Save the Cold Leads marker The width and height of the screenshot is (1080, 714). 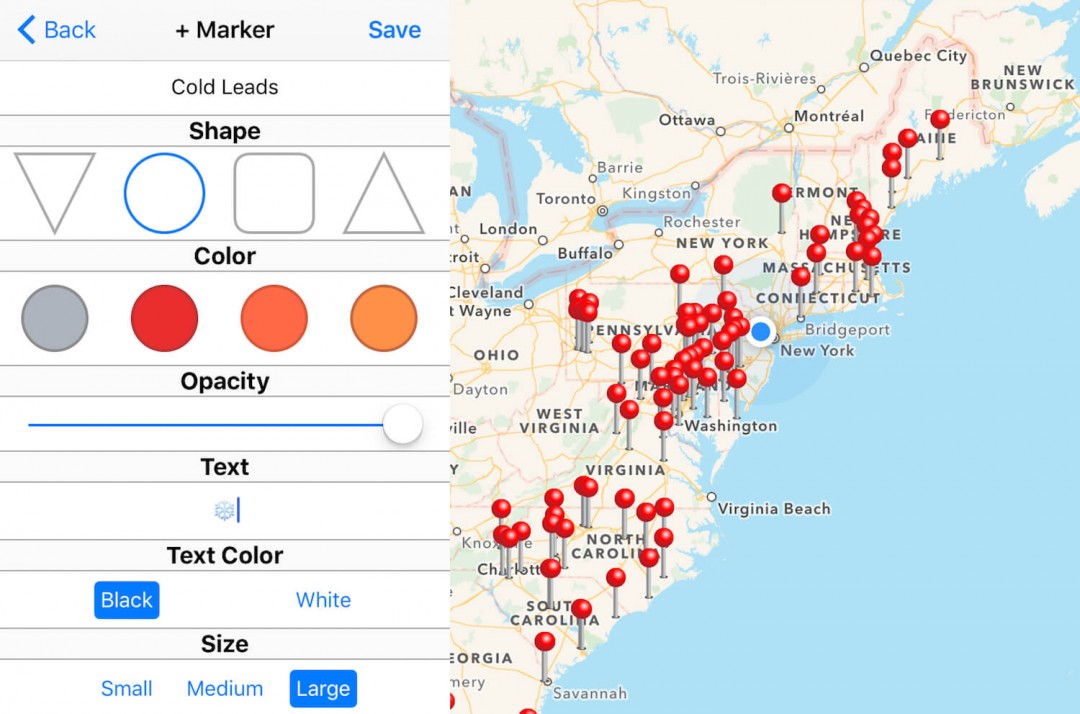click(394, 29)
